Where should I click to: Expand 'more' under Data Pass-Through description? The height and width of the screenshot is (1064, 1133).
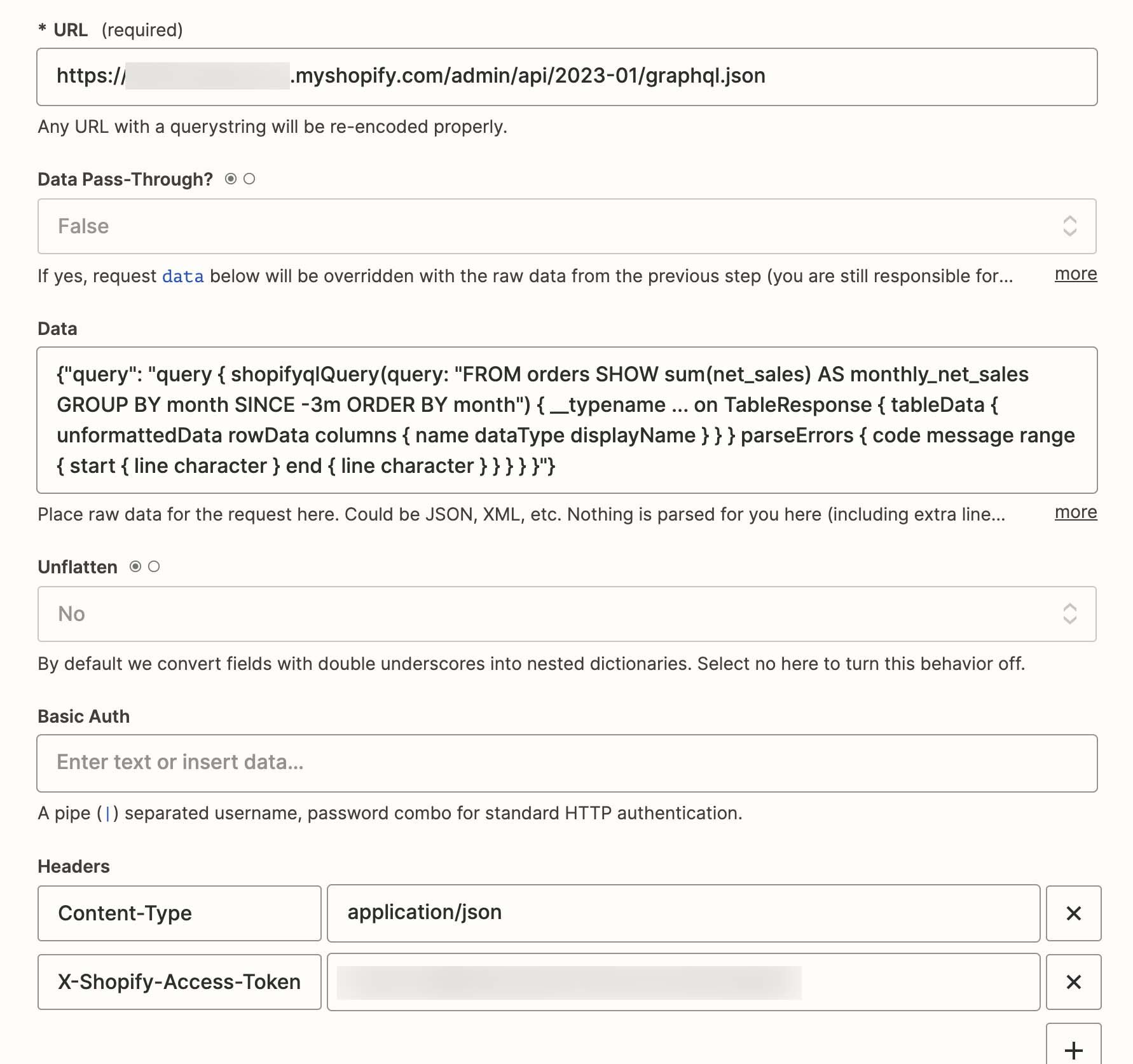[1075, 274]
